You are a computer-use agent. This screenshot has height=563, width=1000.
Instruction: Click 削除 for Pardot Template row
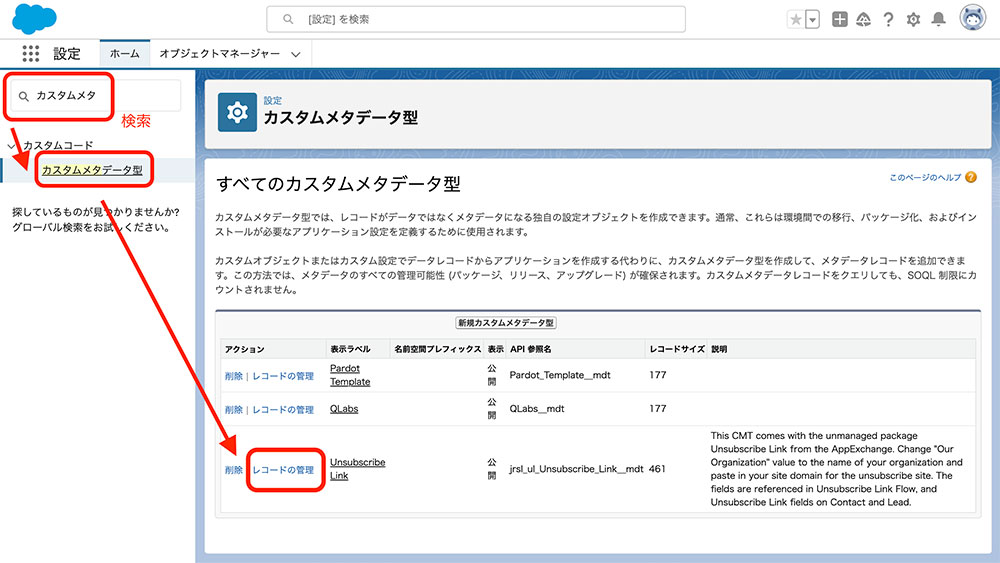click(233, 376)
